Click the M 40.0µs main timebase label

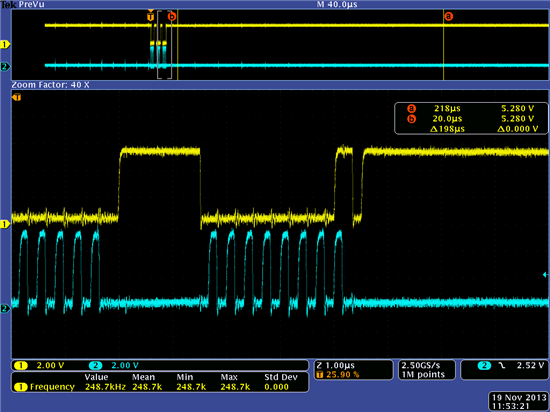click(337, 4)
